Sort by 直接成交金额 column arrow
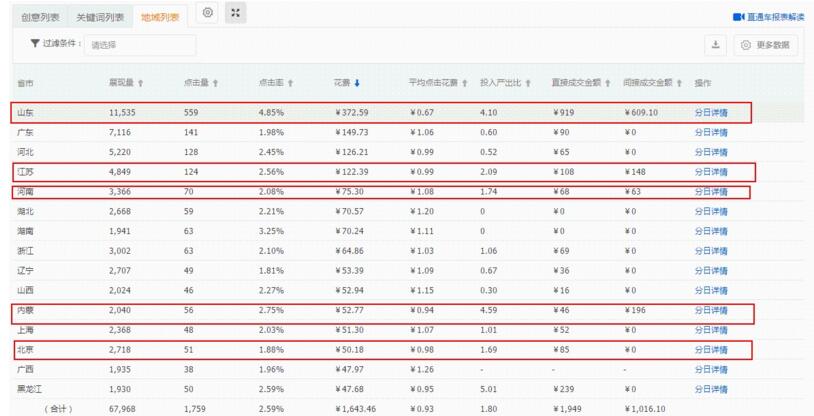814x416 pixels. tap(607, 83)
